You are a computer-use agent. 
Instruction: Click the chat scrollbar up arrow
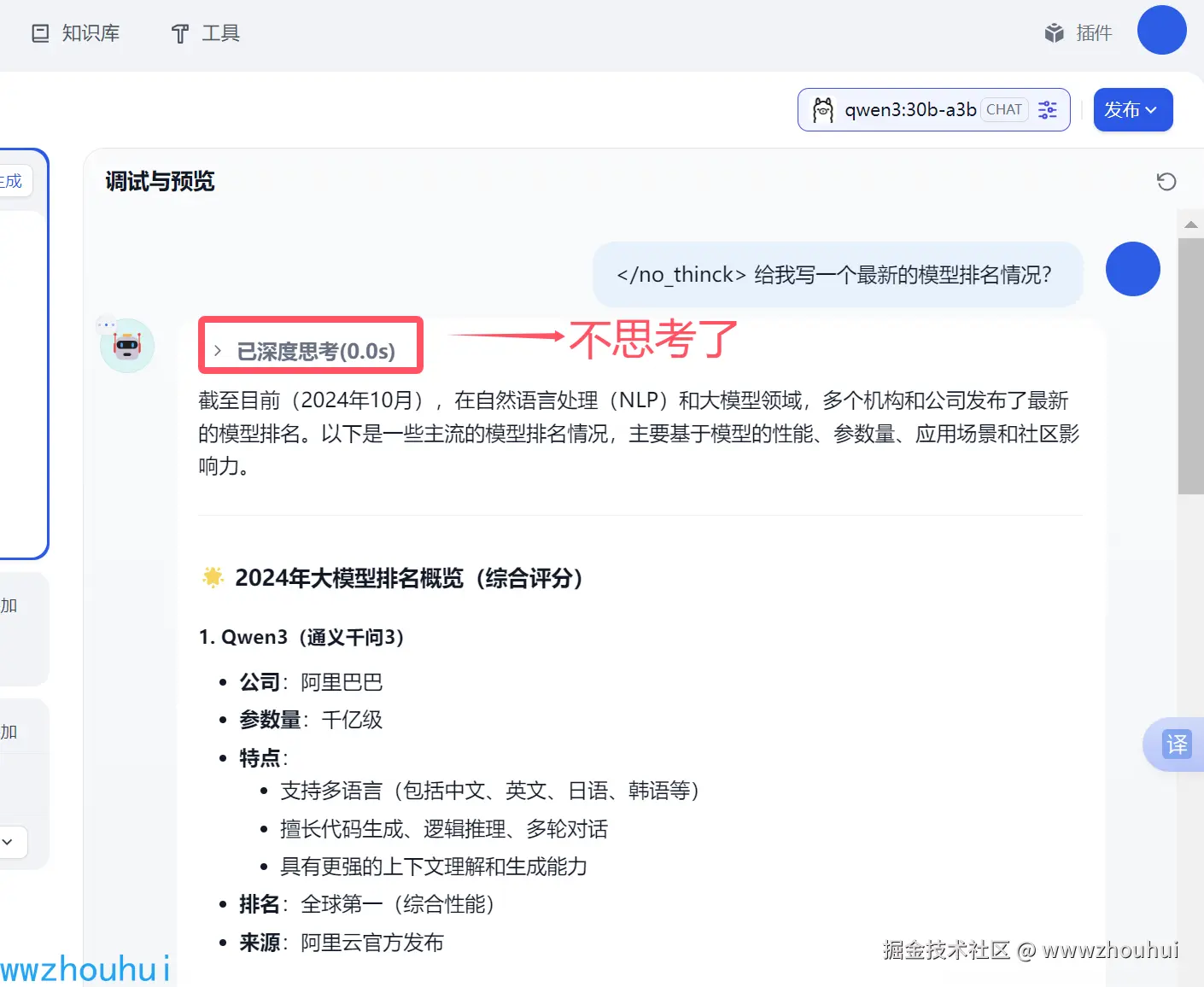pyautogui.click(x=1190, y=225)
